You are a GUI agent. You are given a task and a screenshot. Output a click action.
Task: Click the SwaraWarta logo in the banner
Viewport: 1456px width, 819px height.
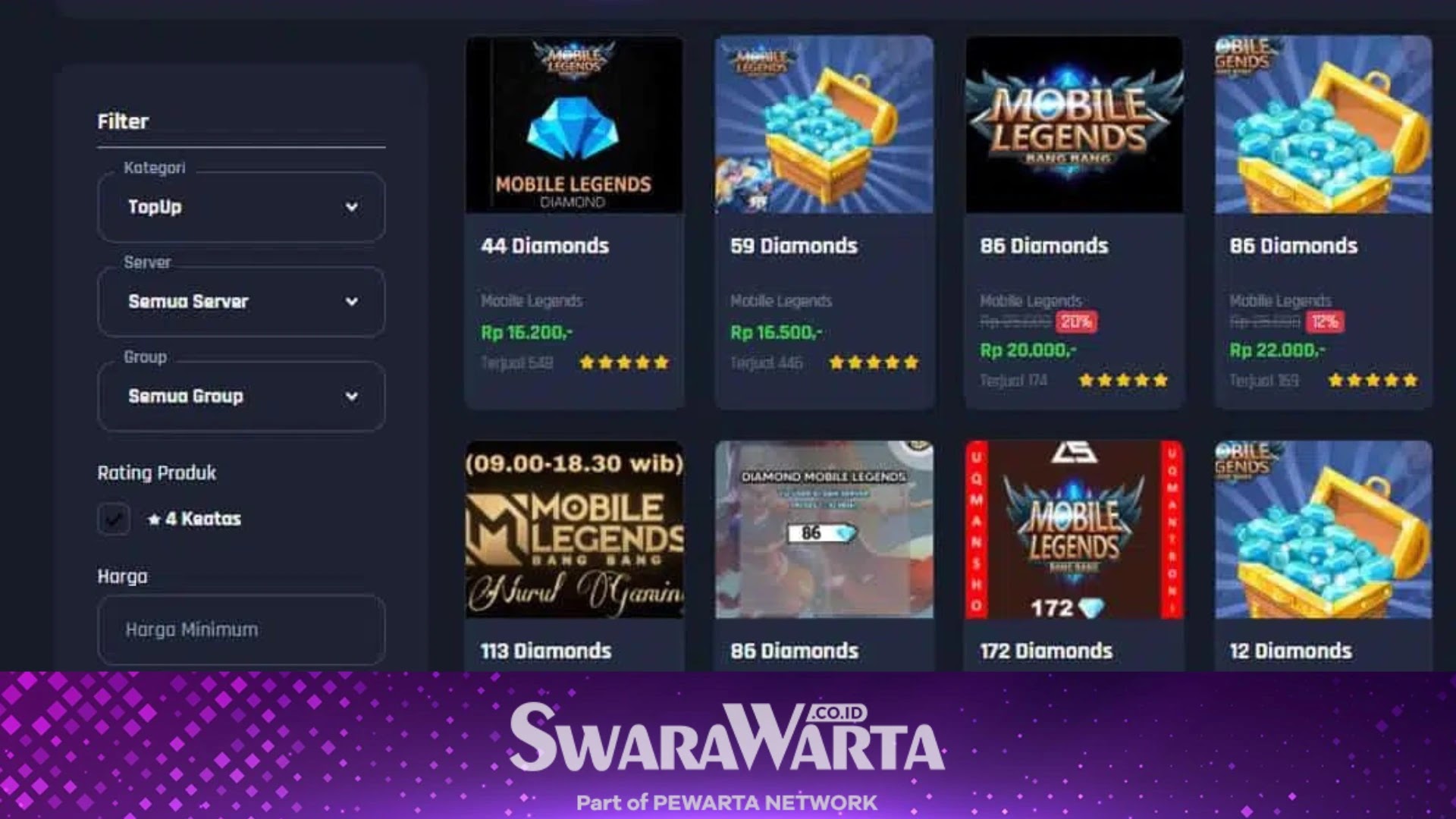point(726,738)
